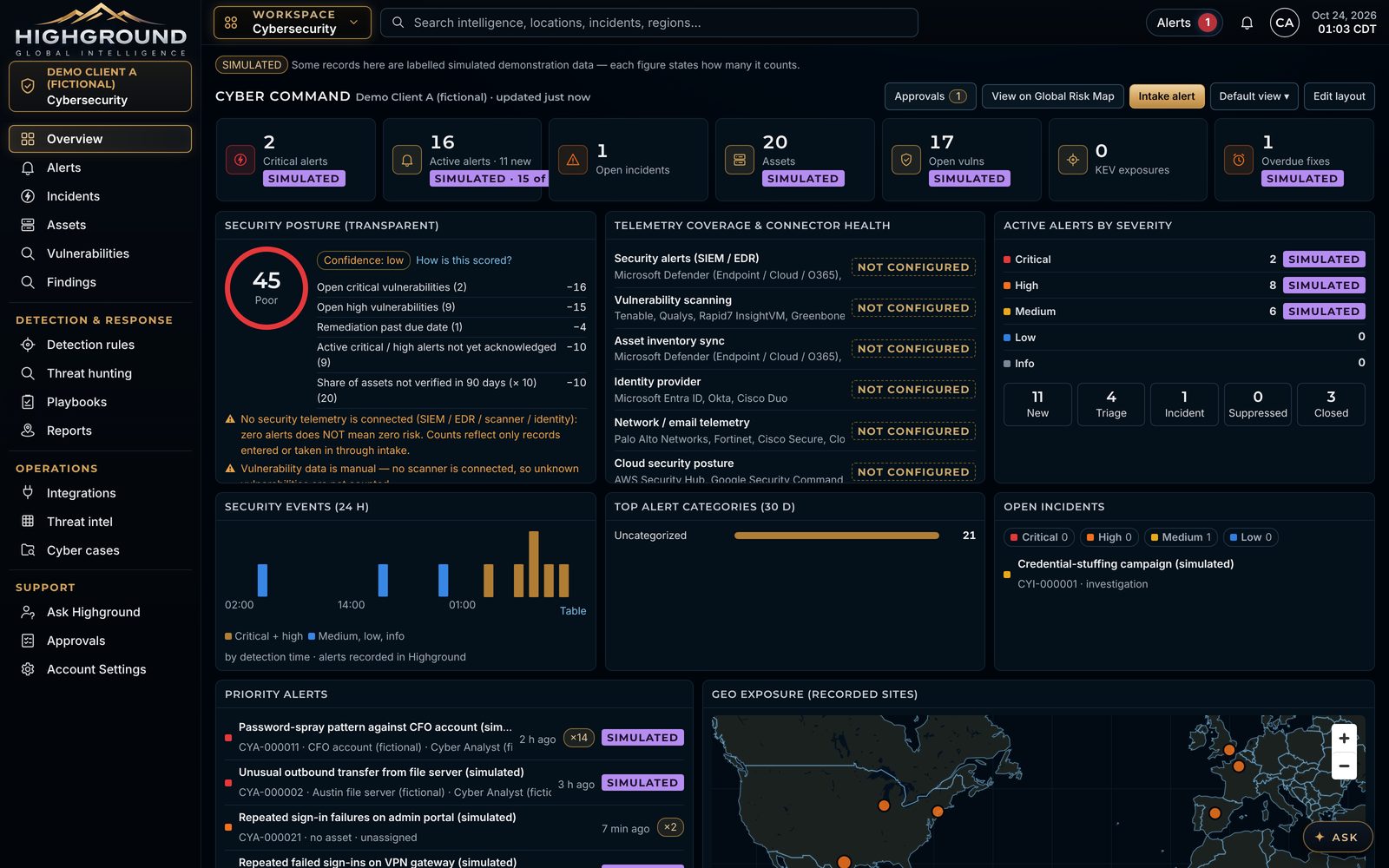
Task: Open the Demo Client A selector
Action: tap(100, 86)
